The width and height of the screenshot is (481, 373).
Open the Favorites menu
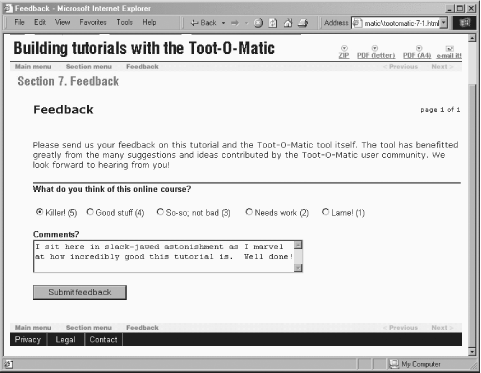(x=93, y=22)
